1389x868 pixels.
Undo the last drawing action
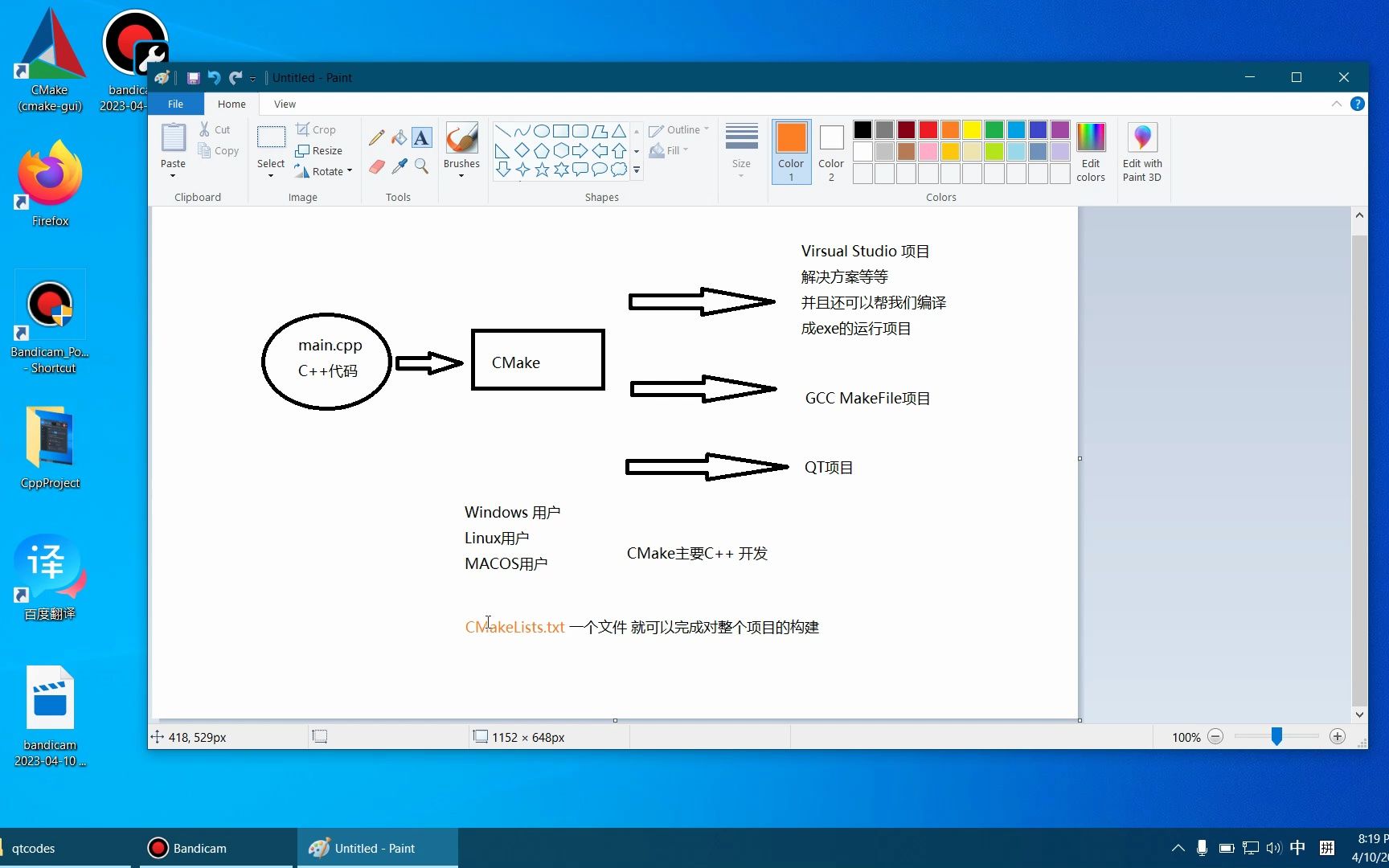pos(214,77)
